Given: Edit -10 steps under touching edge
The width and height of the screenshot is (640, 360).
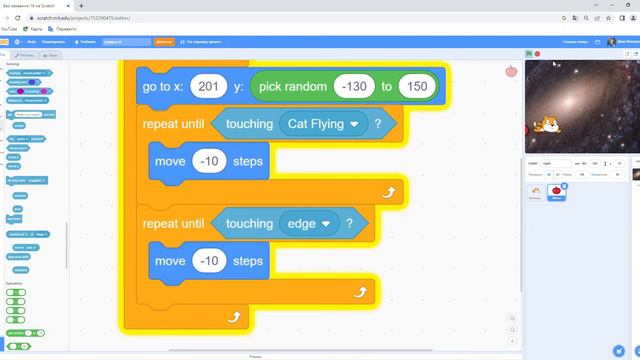Looking at the screenshot, I should pos(209,261).
